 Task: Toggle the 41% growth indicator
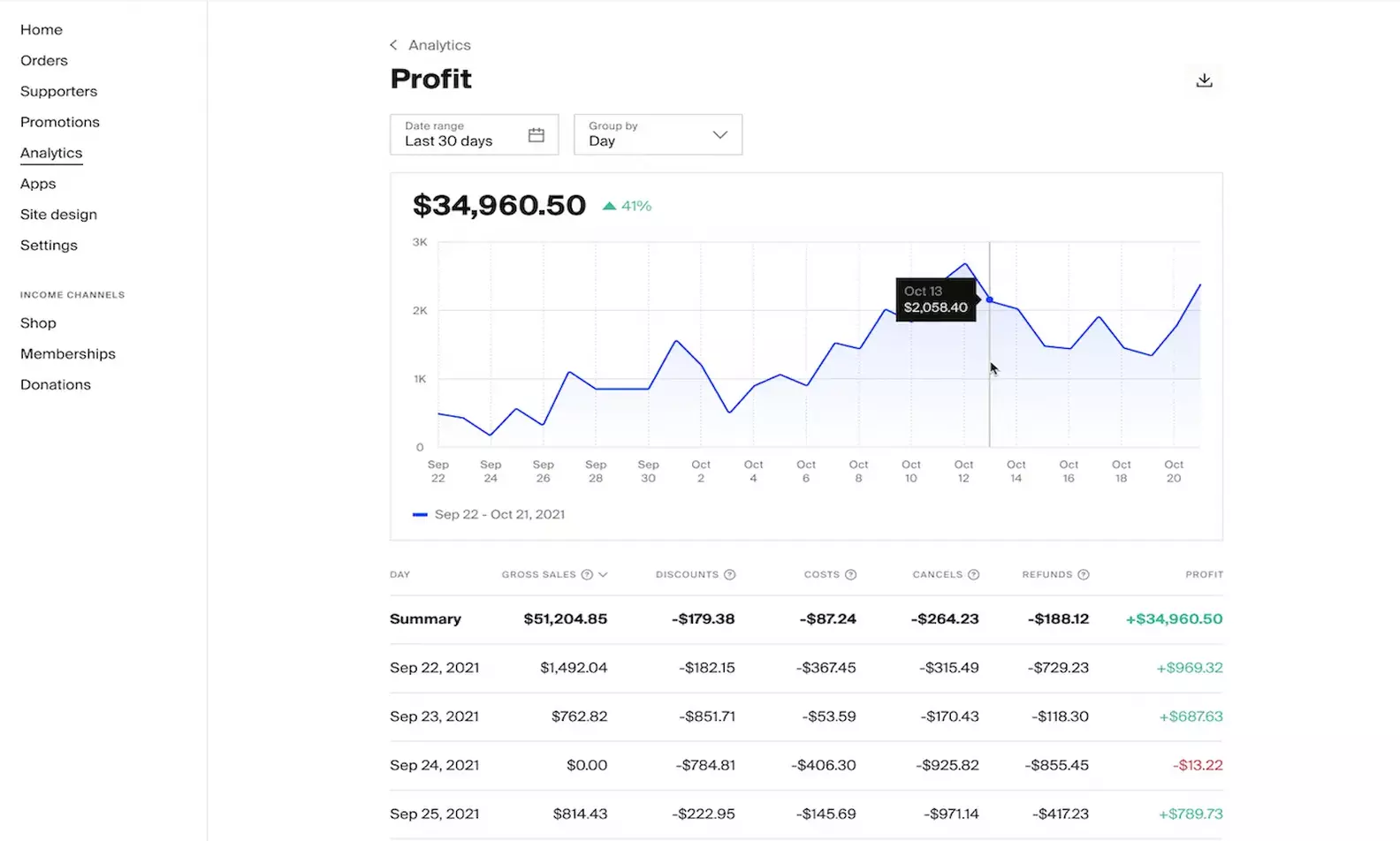pyautogui.click(x=627, y=205)
